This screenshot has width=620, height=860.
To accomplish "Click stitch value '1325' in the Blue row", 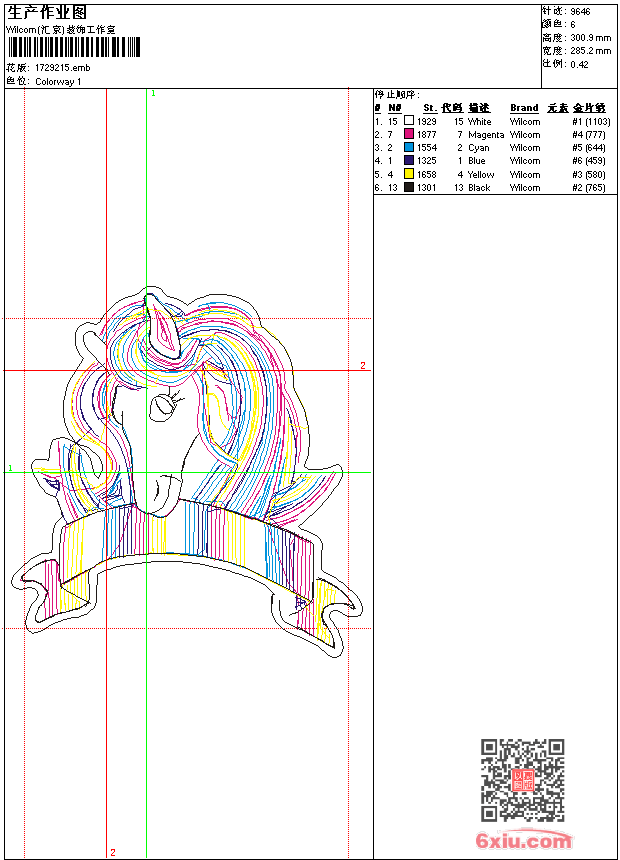I will pyautogui.click(x=427, y=161).
